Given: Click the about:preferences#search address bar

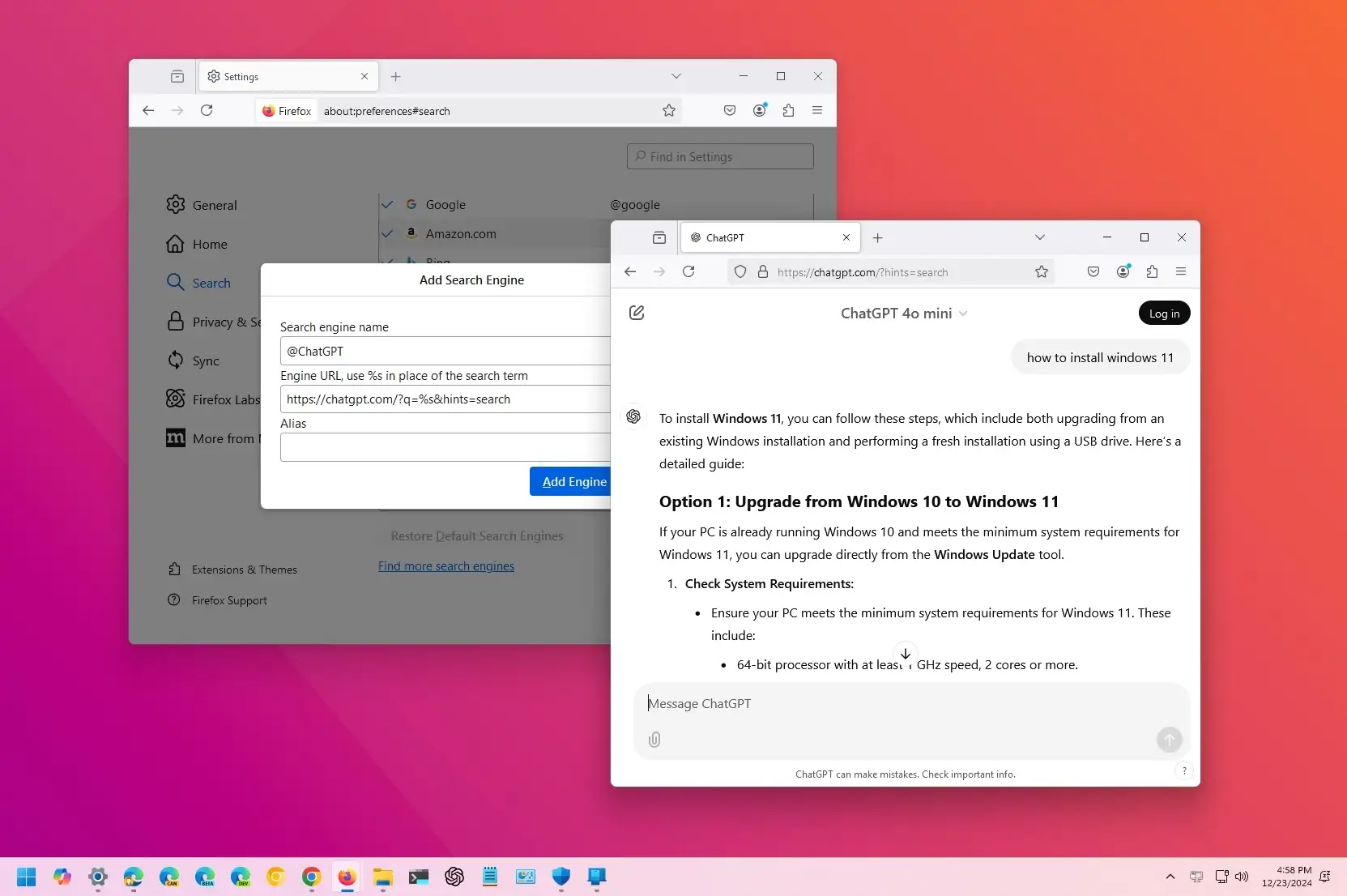Looking at the screenshot, I should point(470,110).
